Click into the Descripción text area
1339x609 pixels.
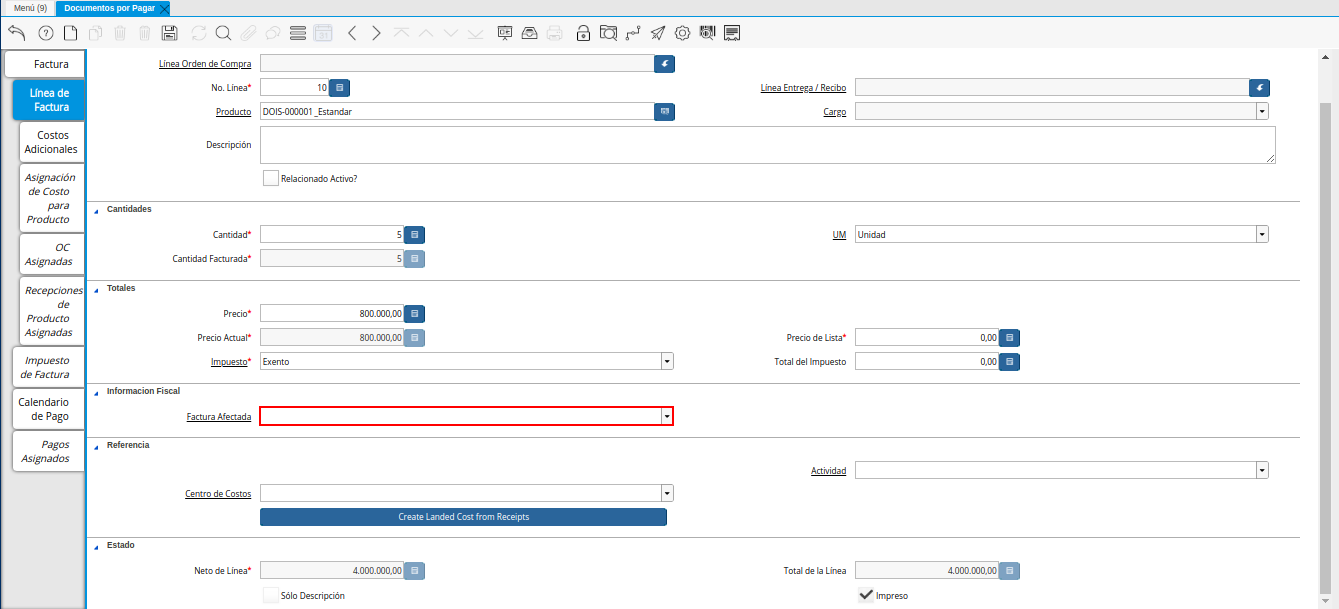[767, 145]
